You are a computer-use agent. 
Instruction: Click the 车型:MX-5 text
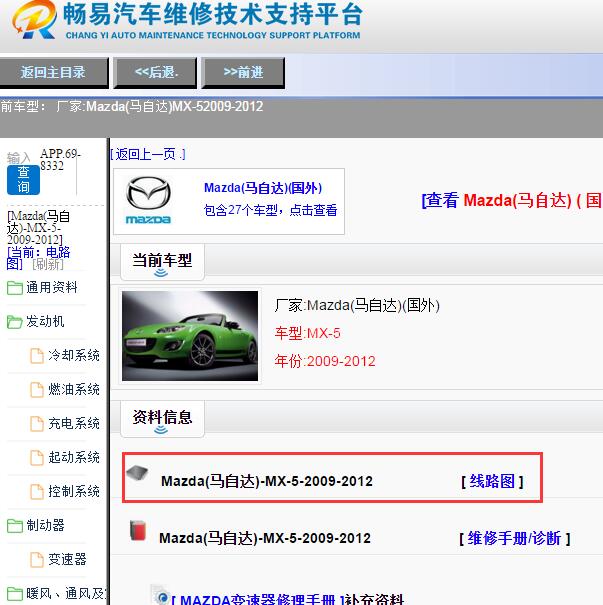click(307, 333)
